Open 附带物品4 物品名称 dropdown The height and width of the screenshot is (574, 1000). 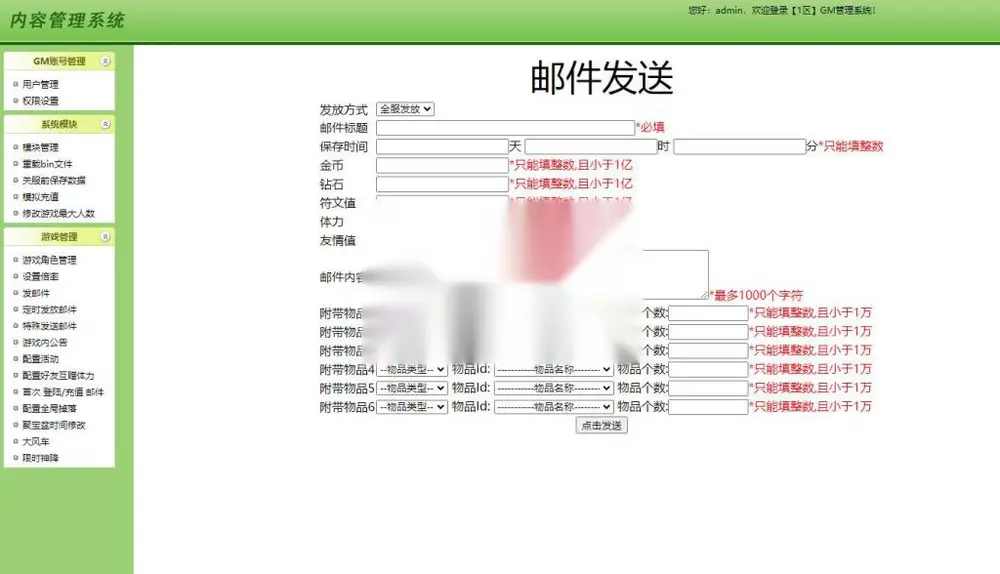[x=554, y=369]
